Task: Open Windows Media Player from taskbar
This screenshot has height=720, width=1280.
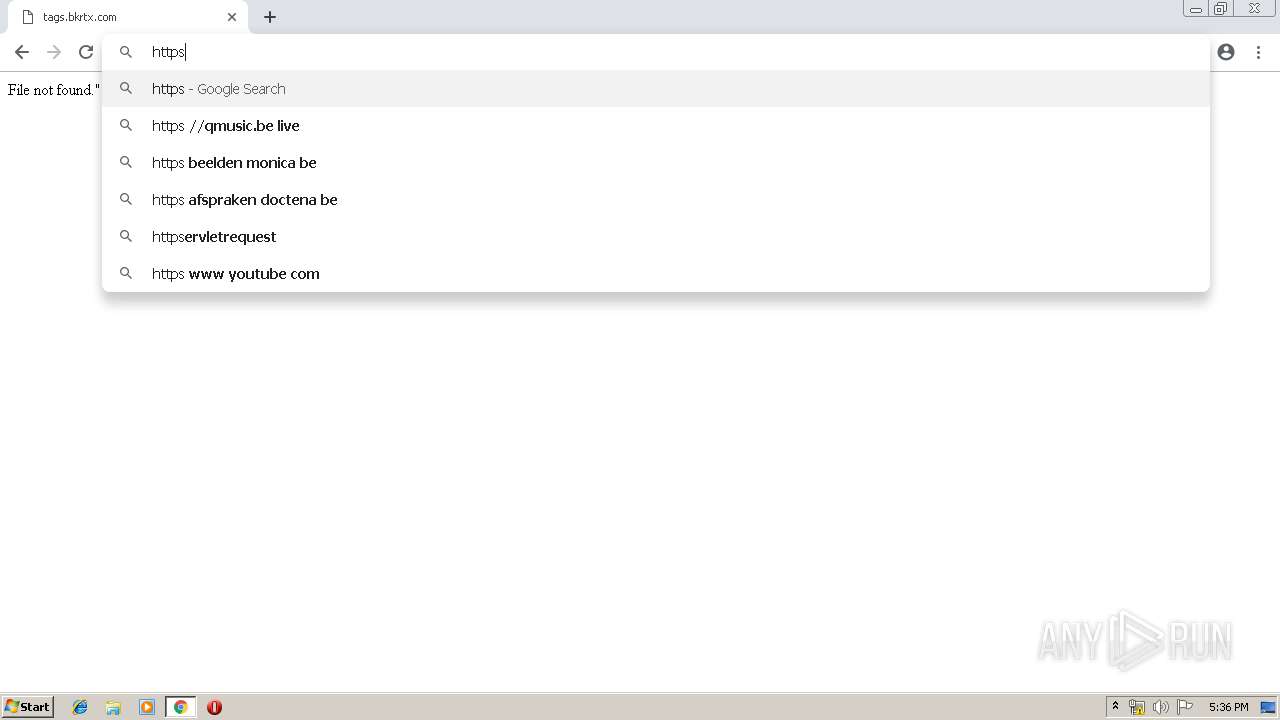Action: coord(147,707)
